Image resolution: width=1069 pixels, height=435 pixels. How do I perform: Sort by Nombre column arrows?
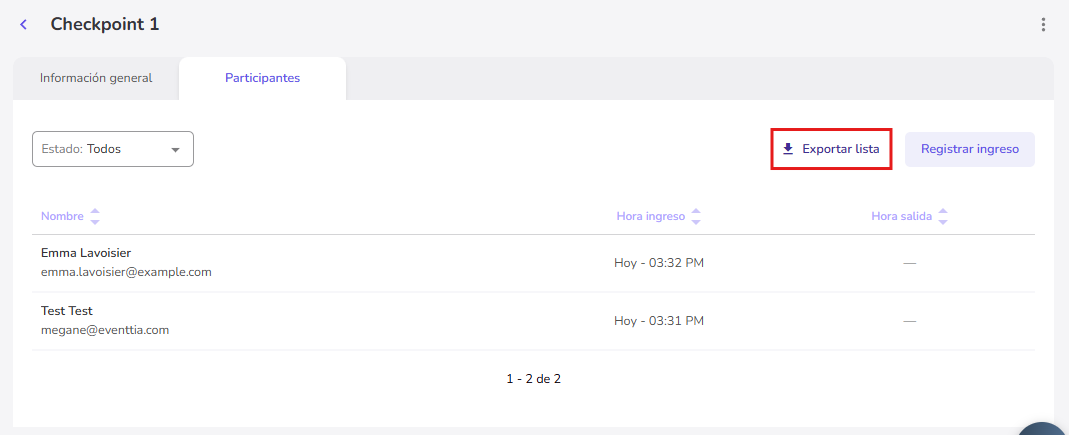coord(95,216)
